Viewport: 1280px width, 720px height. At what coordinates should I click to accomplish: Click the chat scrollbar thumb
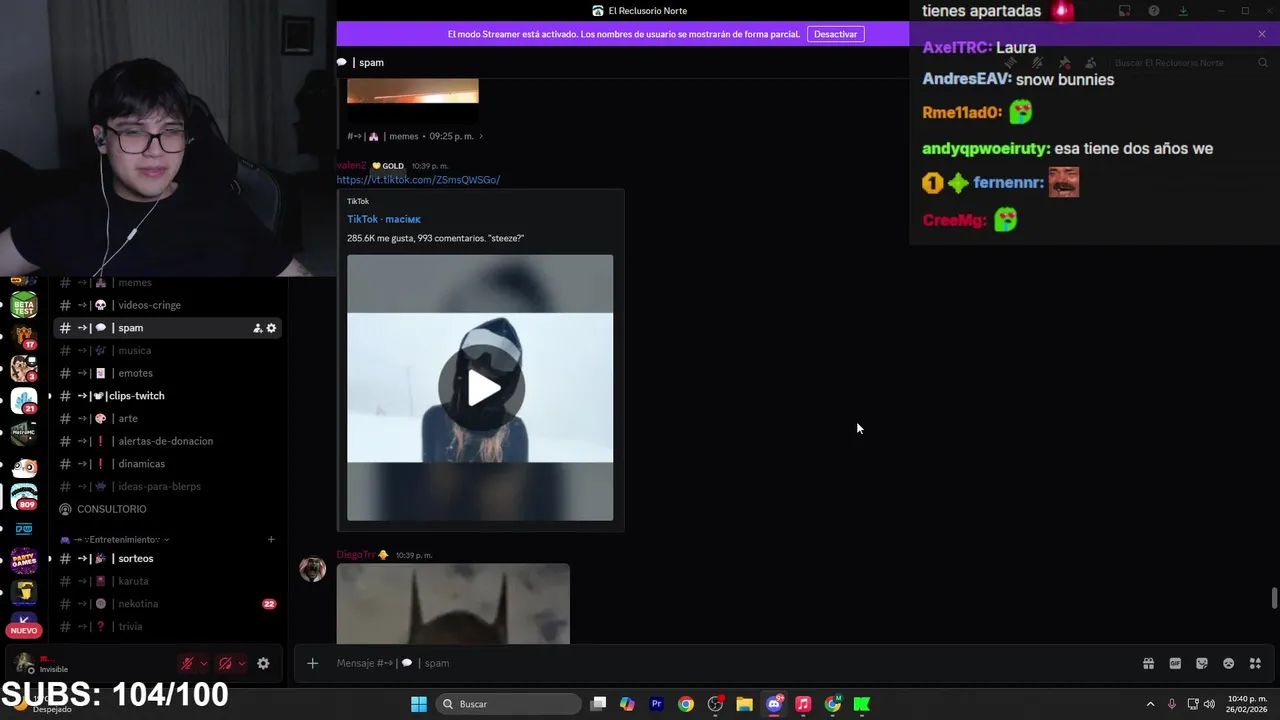point(1274,598)
